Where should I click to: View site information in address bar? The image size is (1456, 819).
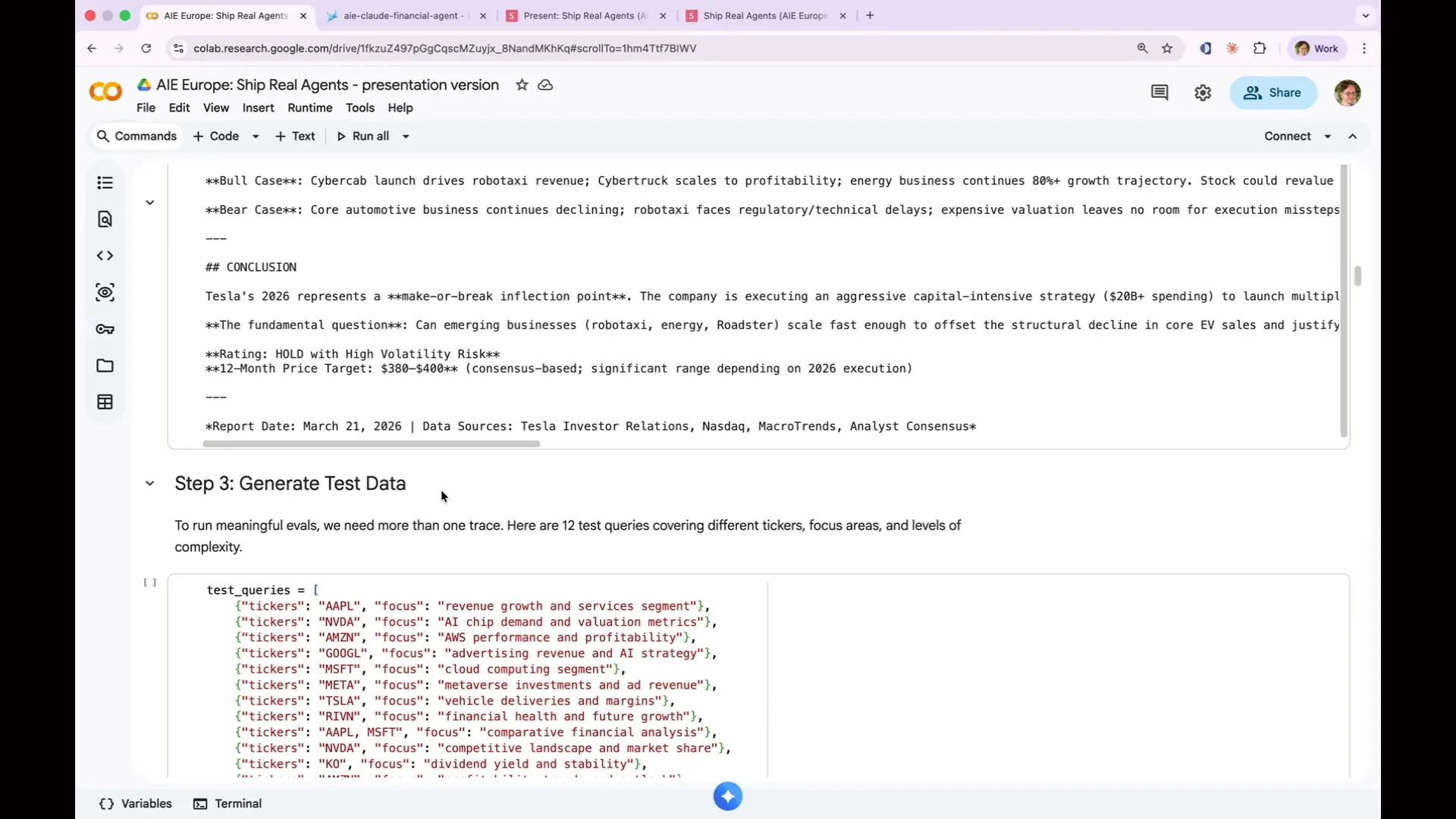178,49
